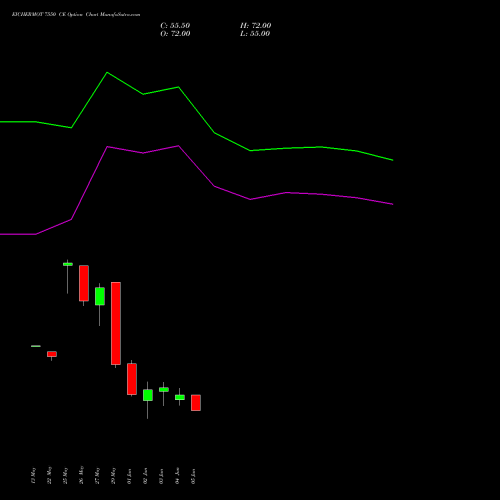Click the closing price value C: 55.50
Viewport: 500px width, 500px height.
pyautogui.click(x=175, y=26)
